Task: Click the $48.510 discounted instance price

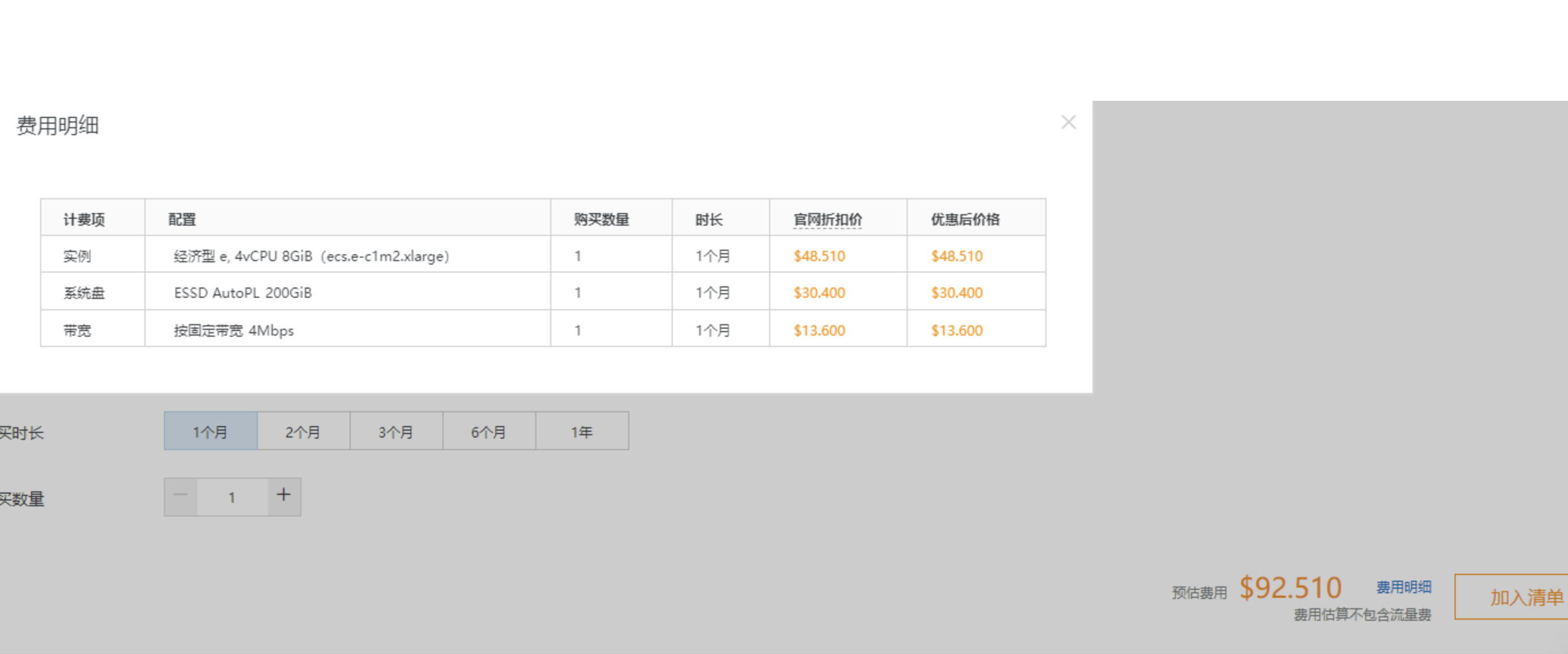Action: [819, 256]
